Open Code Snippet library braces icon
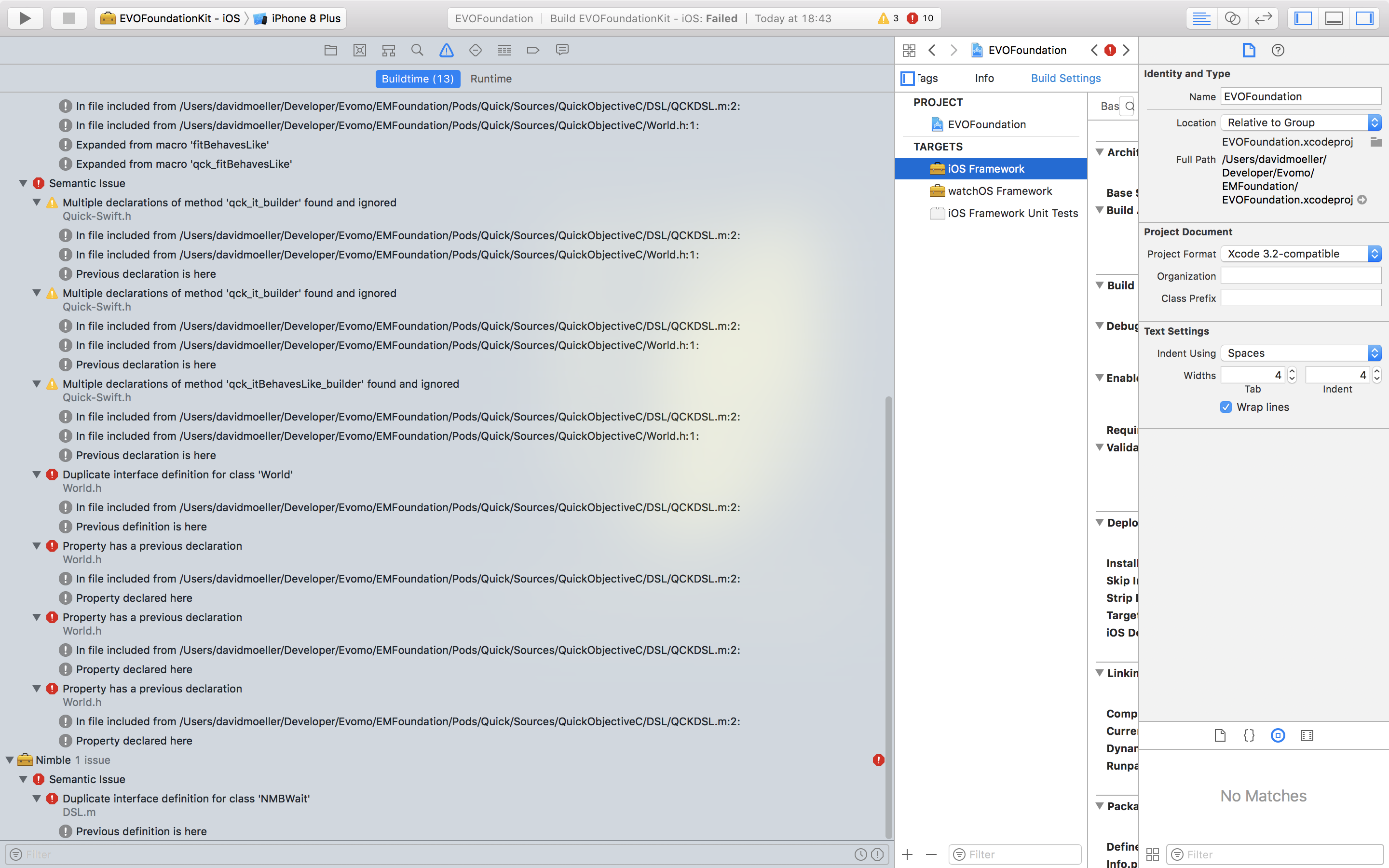The image size is (1389, 868). point(1249,735)
